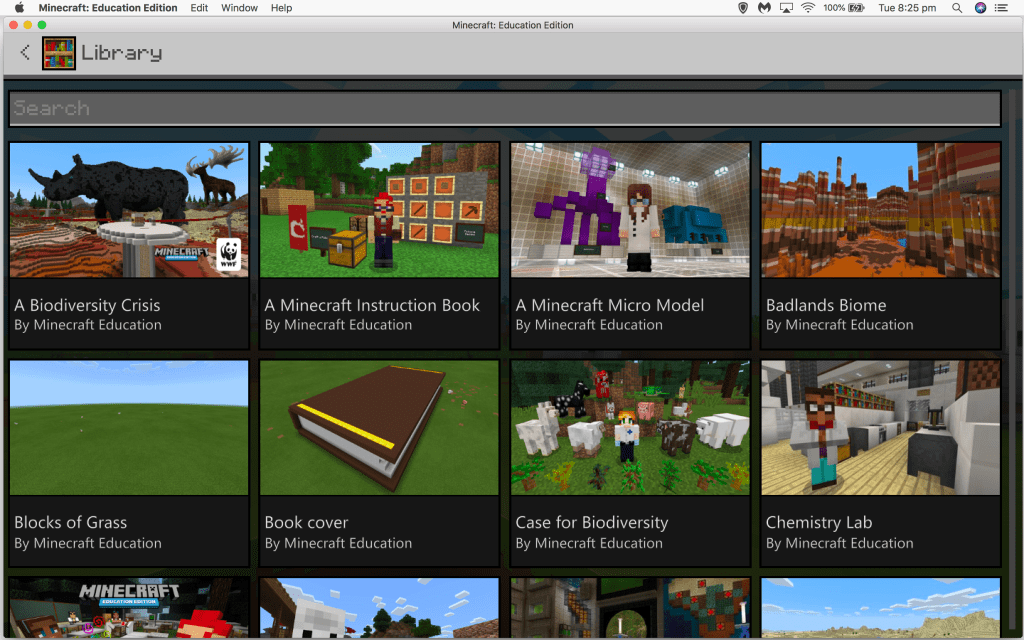Choose the Badlands Biome world
1024x640 pixels.
pyautogui.click(x=880, y=210)
